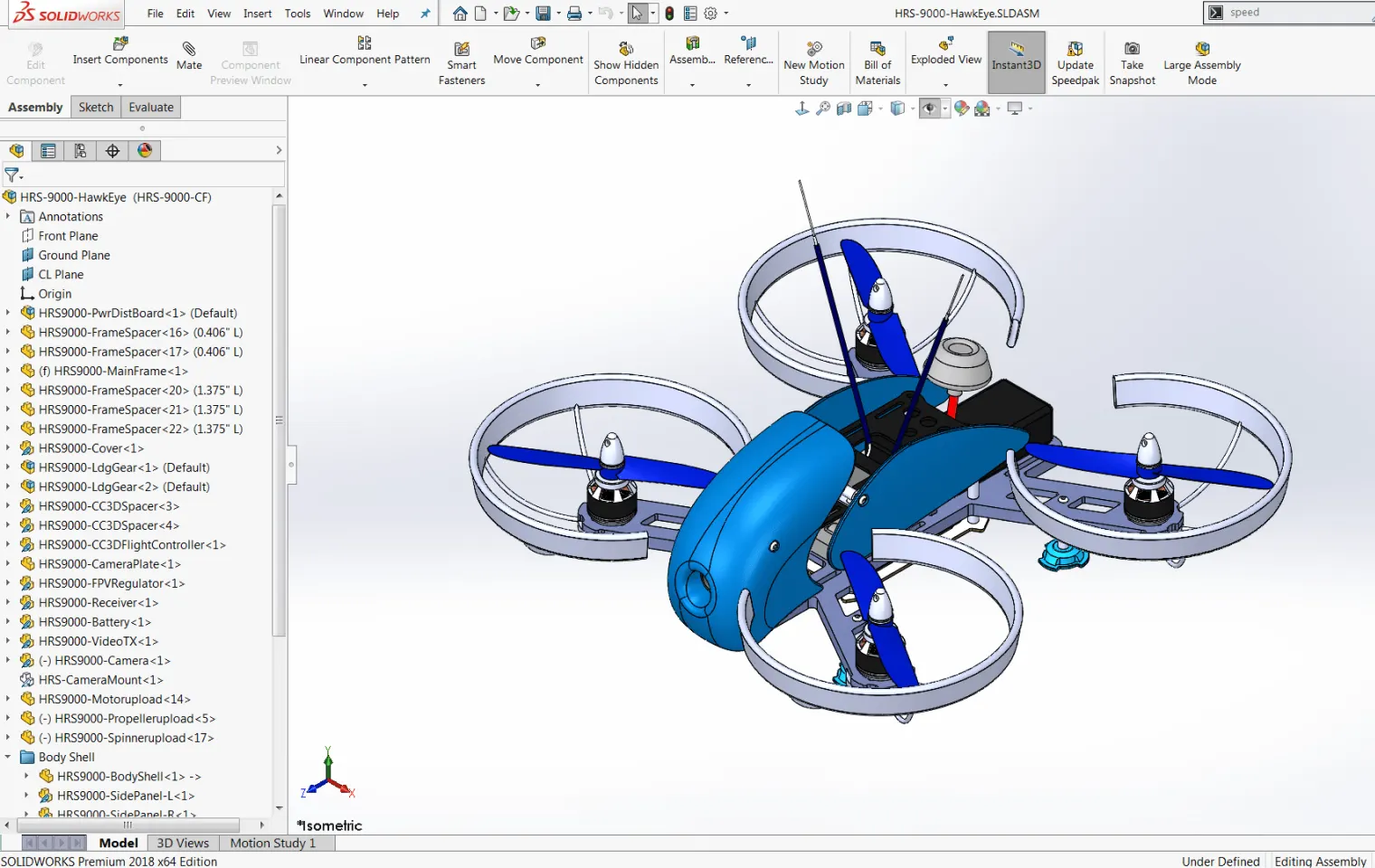Open the PropertyManager tab icon

click(48, 151)
